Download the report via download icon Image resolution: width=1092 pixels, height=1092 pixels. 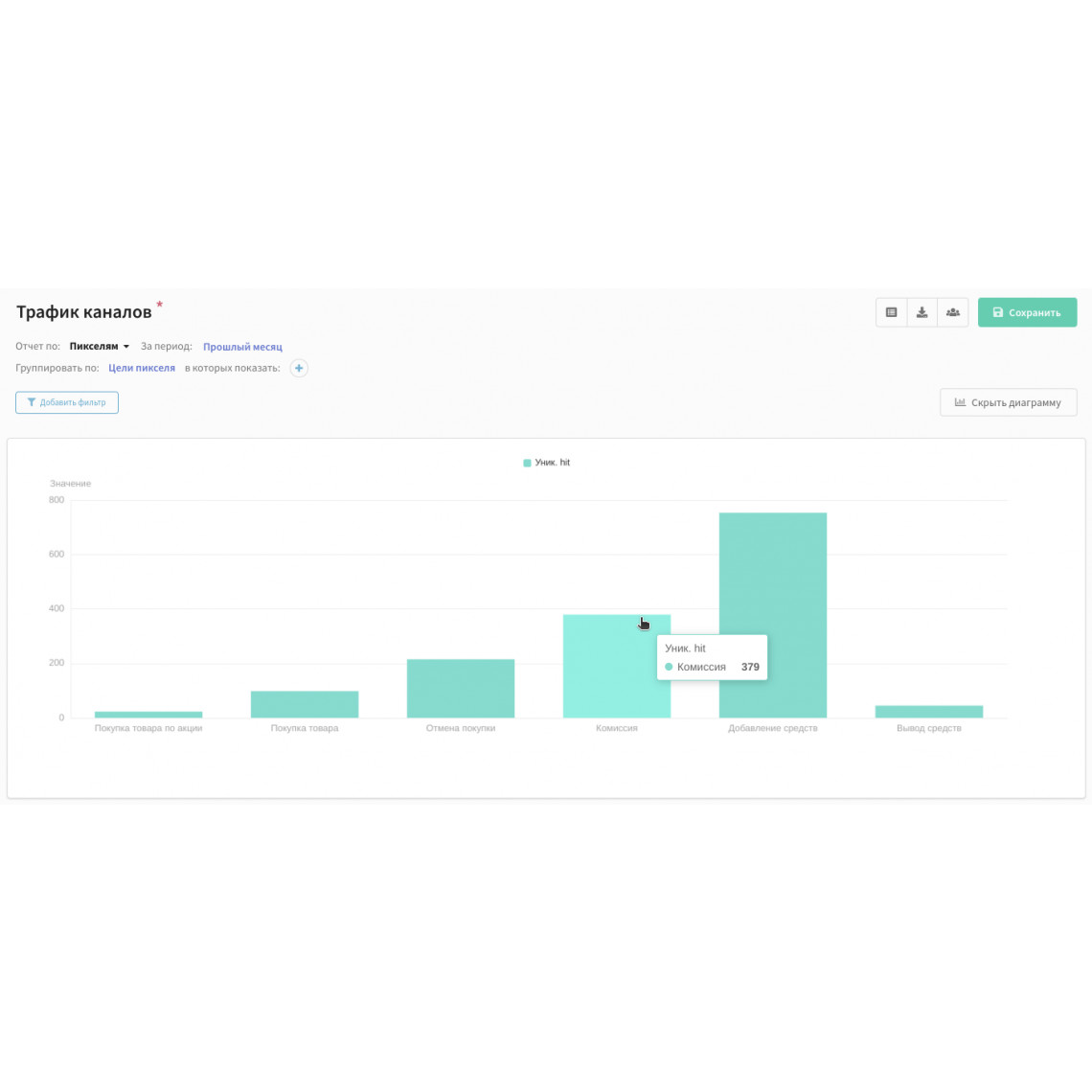point(921,312)
